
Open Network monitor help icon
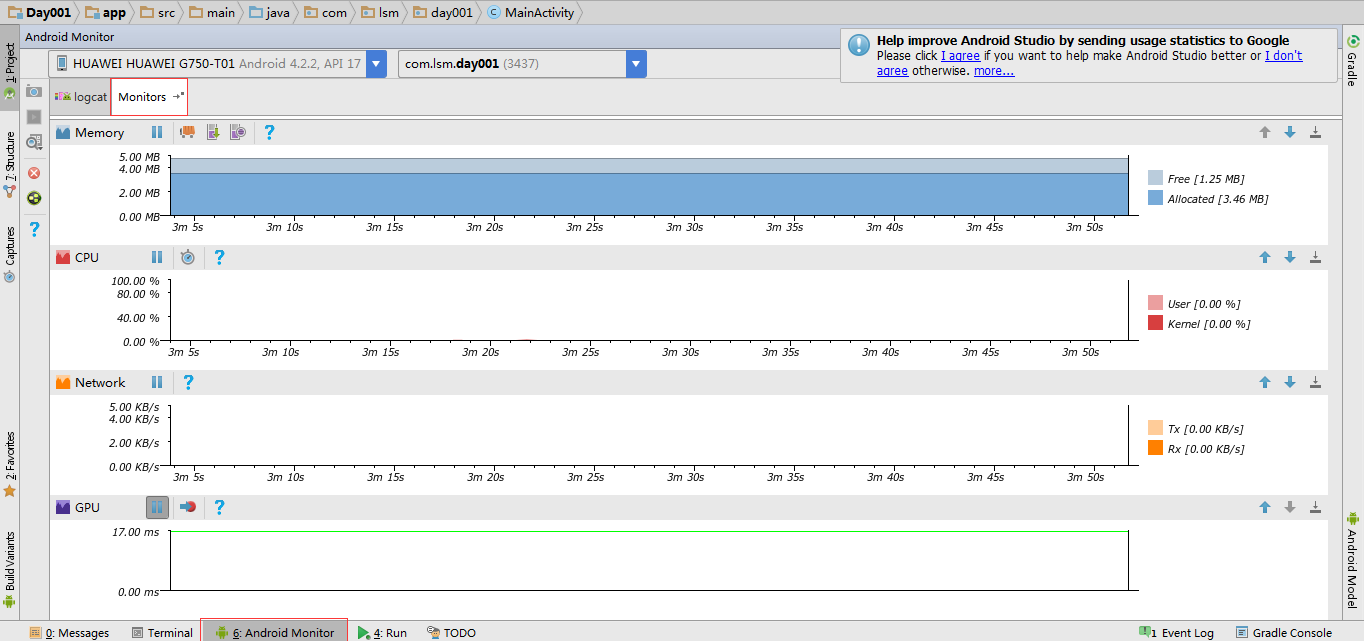click(188, 382)
